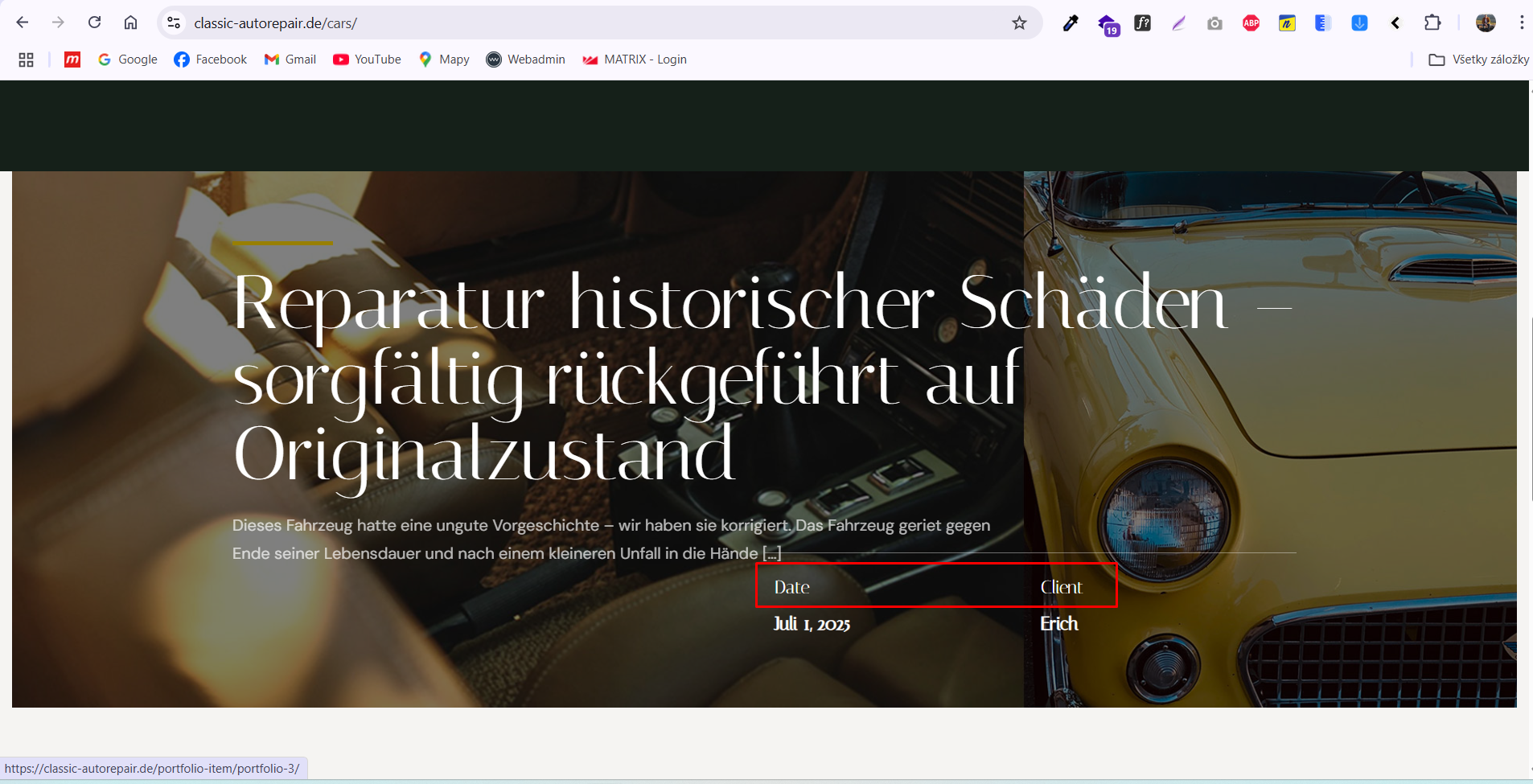Open the user profile avatar
Image resolution: width=1533 pixels, height=784 pixels.
click(1486, 23)
